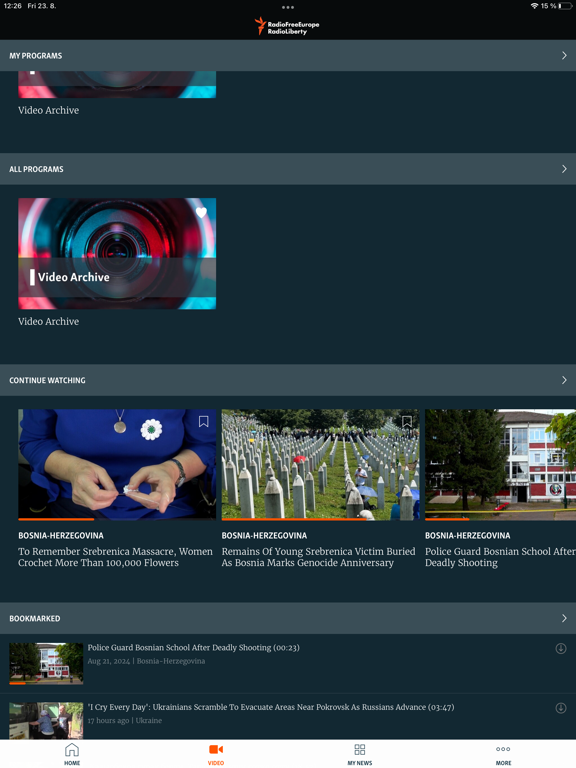The image size is (576, 768).
Task: Bookmark the Srebrenica crochet flowers video
Action: [204, 421]
